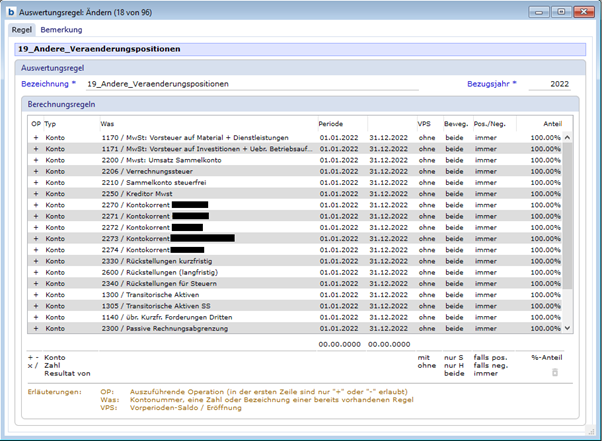
Task: Select the Regel tab
Action: coord(22,30)
